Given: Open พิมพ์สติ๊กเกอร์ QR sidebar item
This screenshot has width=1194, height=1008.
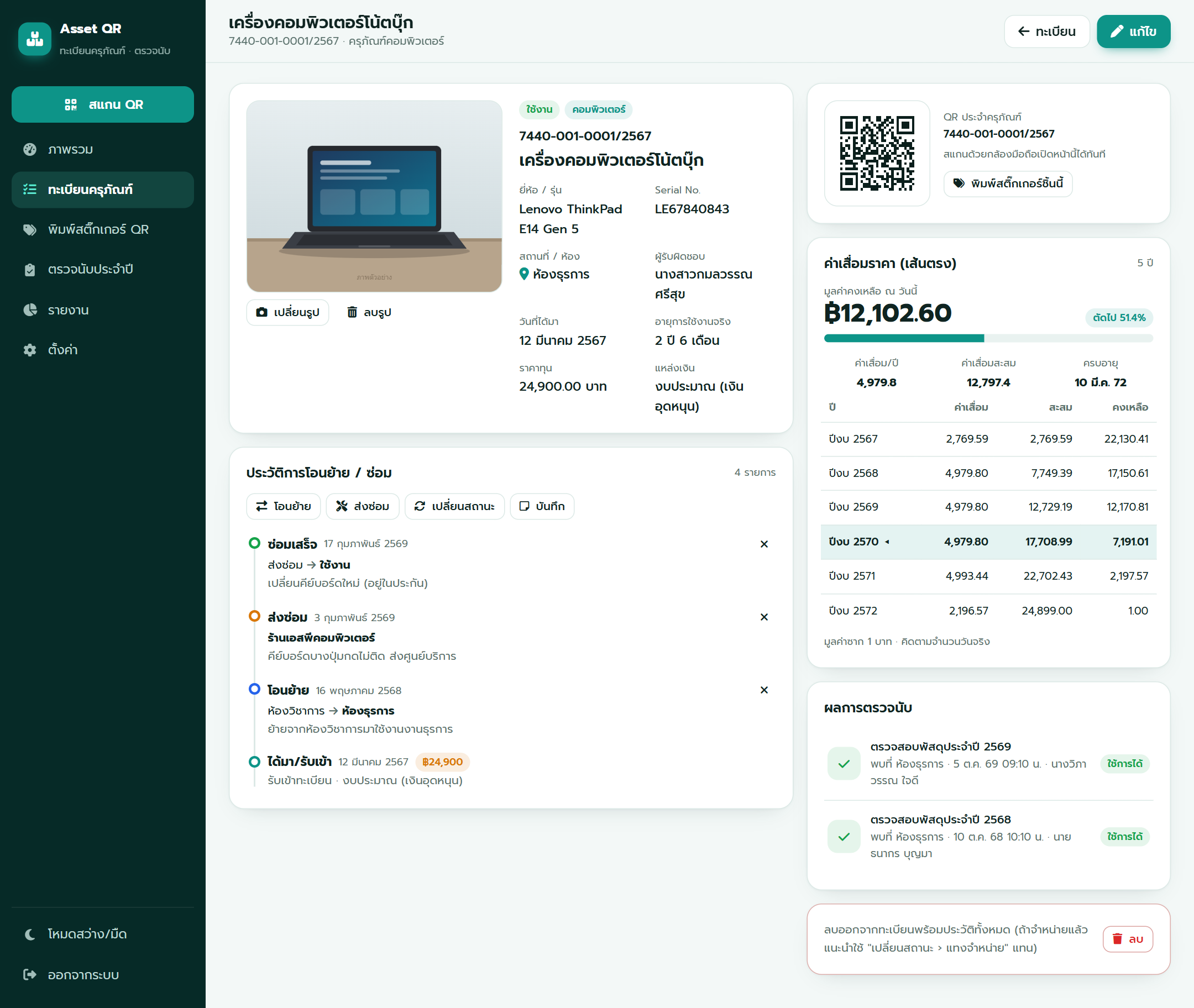Looking at the screenshot, I should click(x=103, y=230).
